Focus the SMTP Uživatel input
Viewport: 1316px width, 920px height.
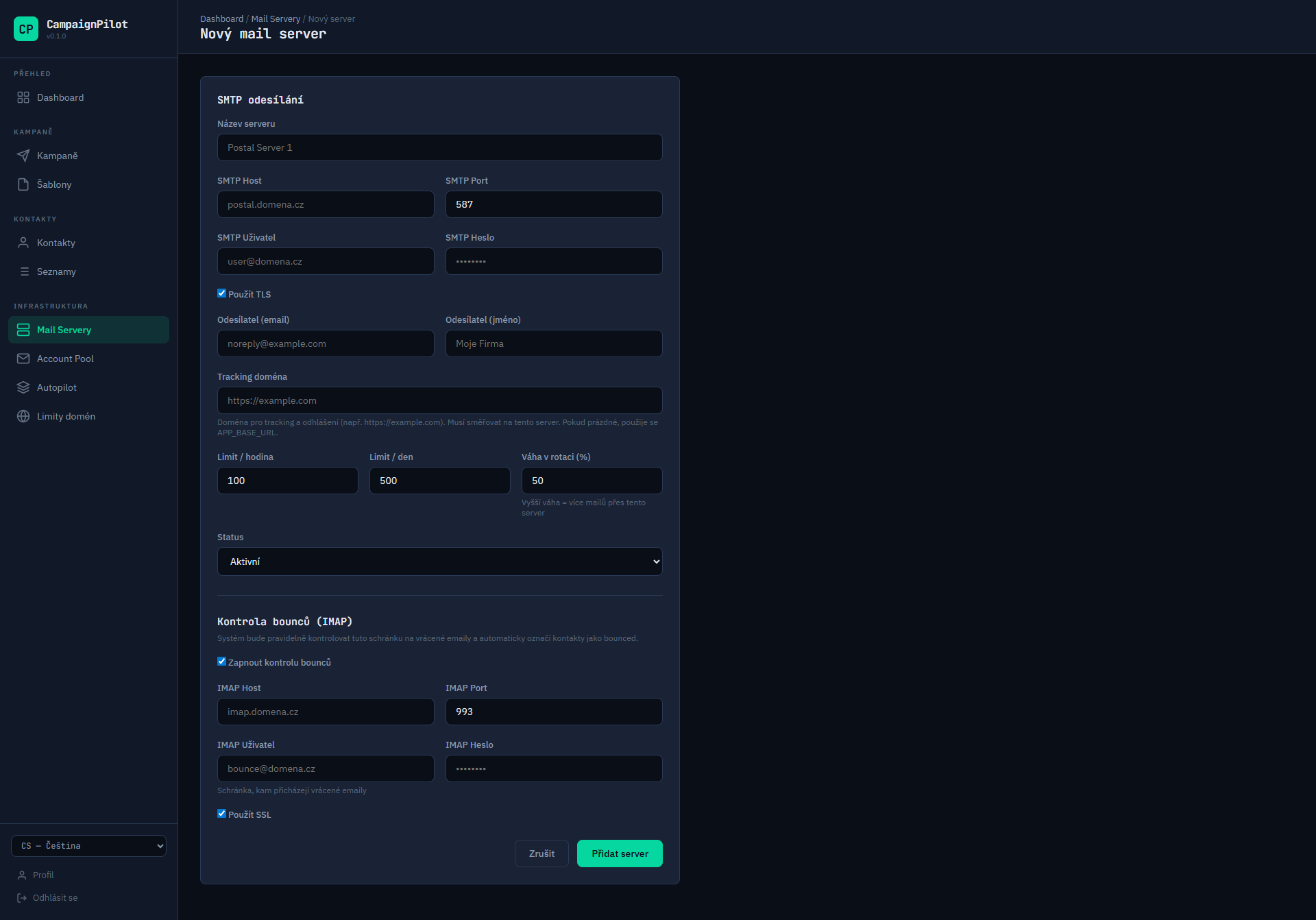pyautogui.click(x=326, y=261)
